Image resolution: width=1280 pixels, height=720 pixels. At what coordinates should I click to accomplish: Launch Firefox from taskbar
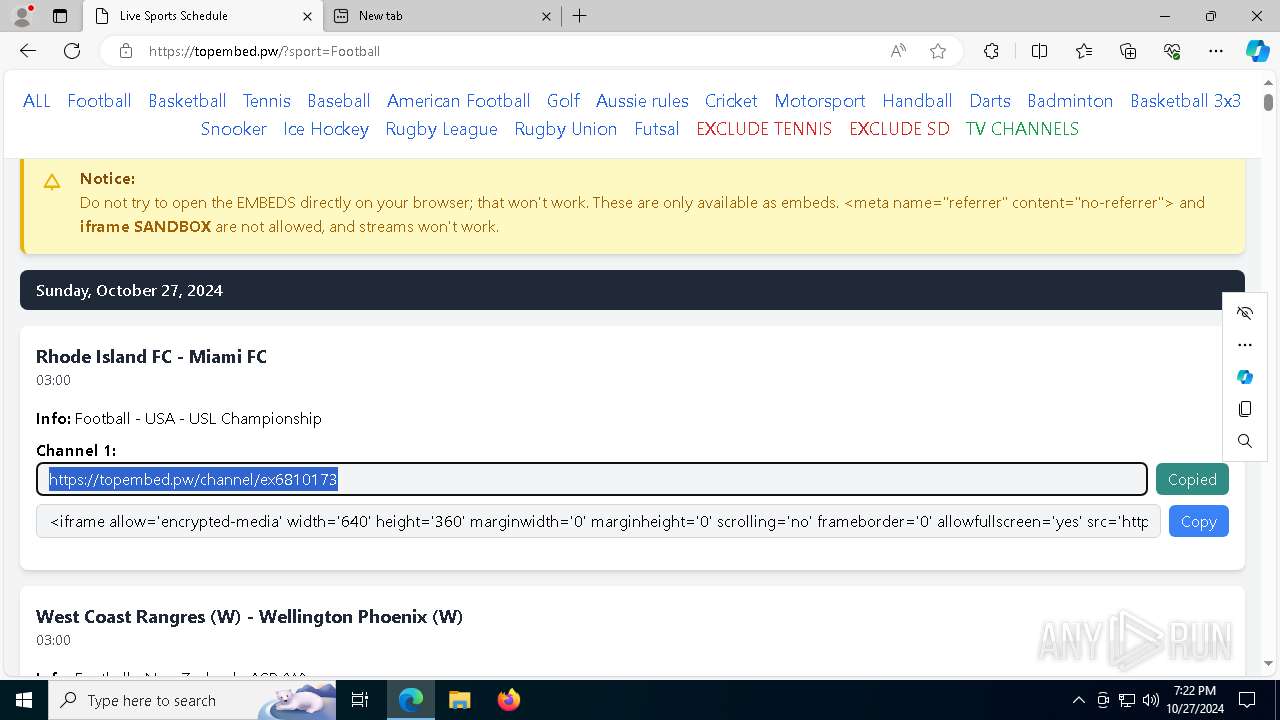tap(508, 700)
